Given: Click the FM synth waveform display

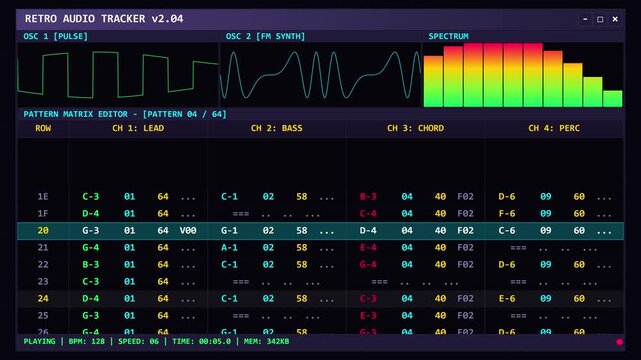Looking at the screenshot, I should coord(320,75).
